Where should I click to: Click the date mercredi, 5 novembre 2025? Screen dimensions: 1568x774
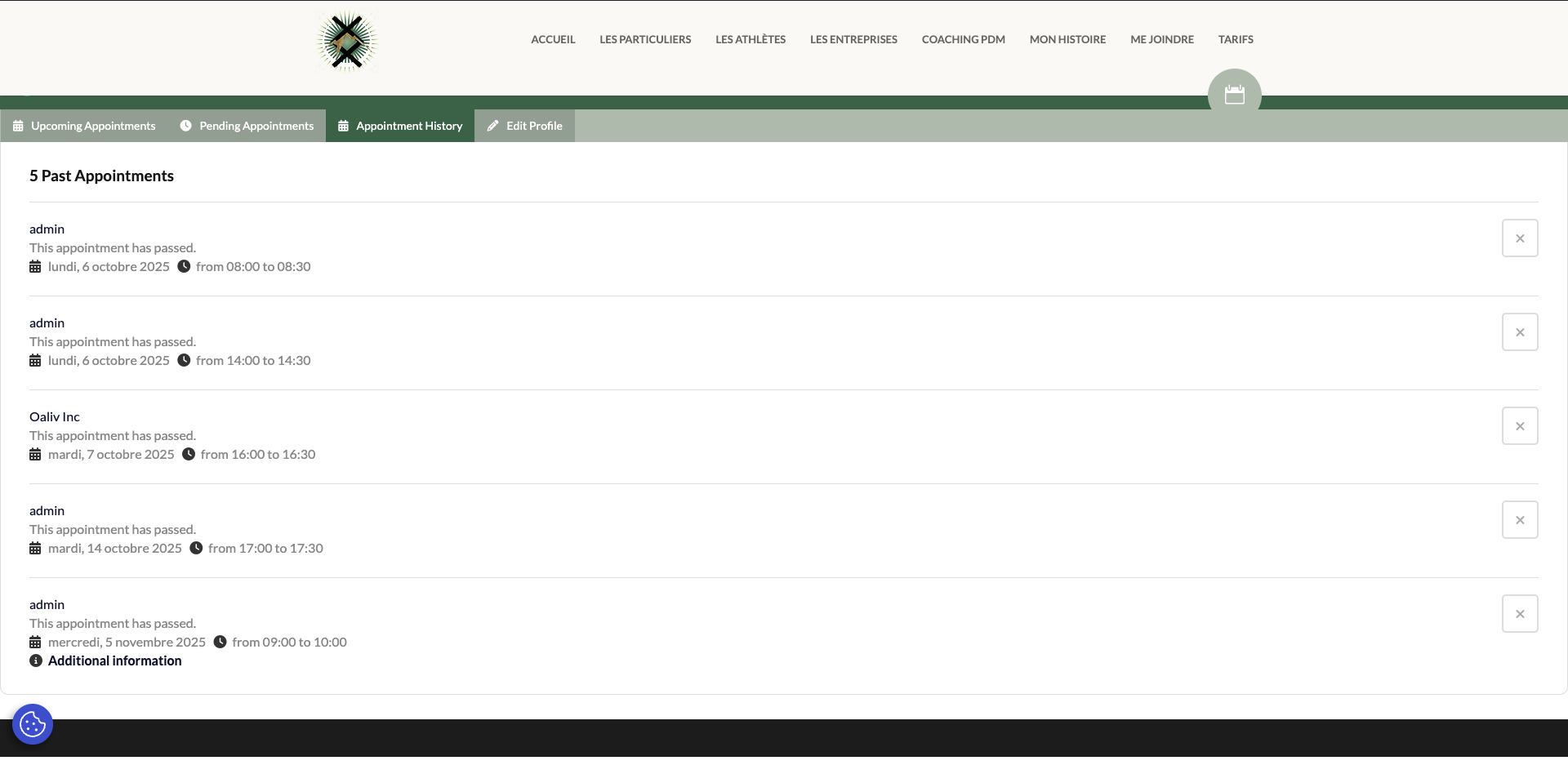coord(127,642)
